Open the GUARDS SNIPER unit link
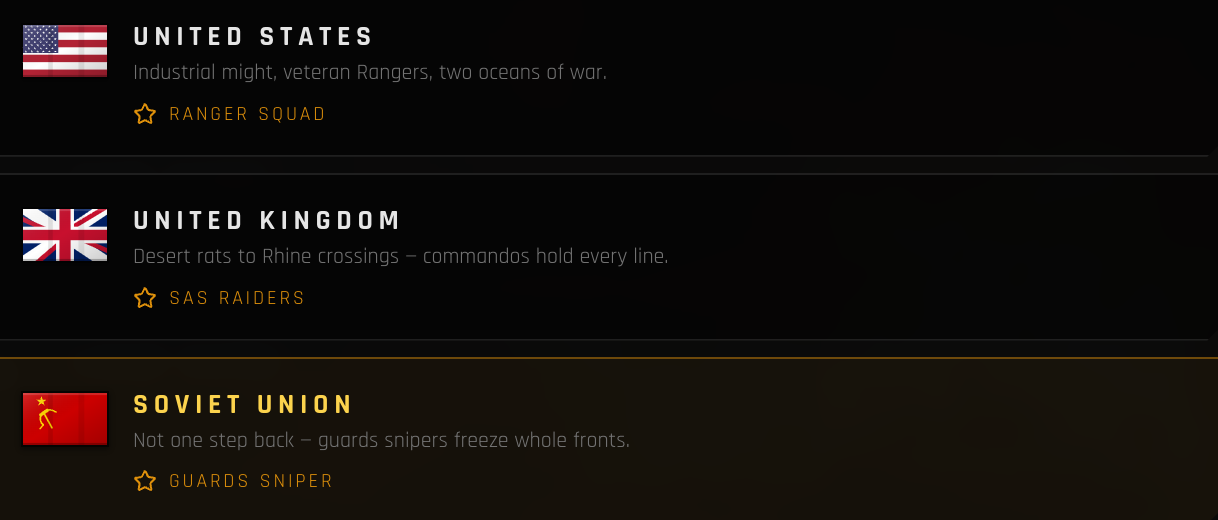The width and height of the screenshot is (1218, 520). (x=251, y=481)
